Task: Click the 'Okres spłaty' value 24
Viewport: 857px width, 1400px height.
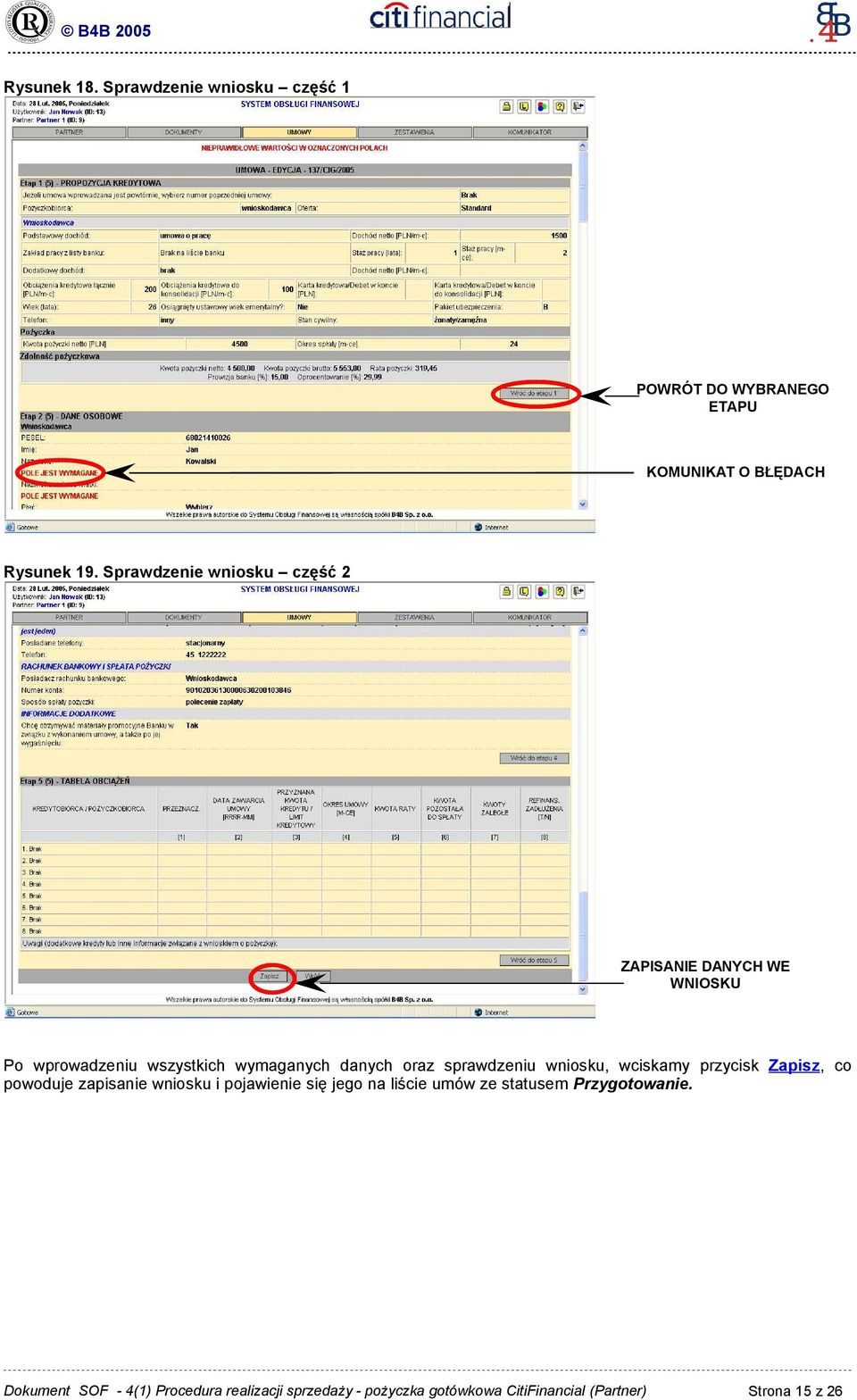Action: 513,344
